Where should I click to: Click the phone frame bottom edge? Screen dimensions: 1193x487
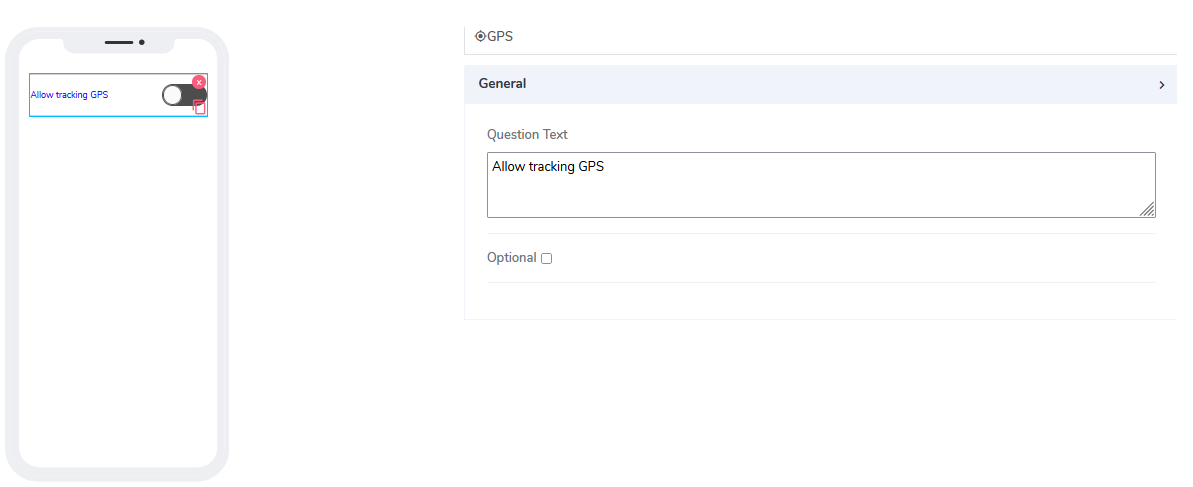point(118,474)
